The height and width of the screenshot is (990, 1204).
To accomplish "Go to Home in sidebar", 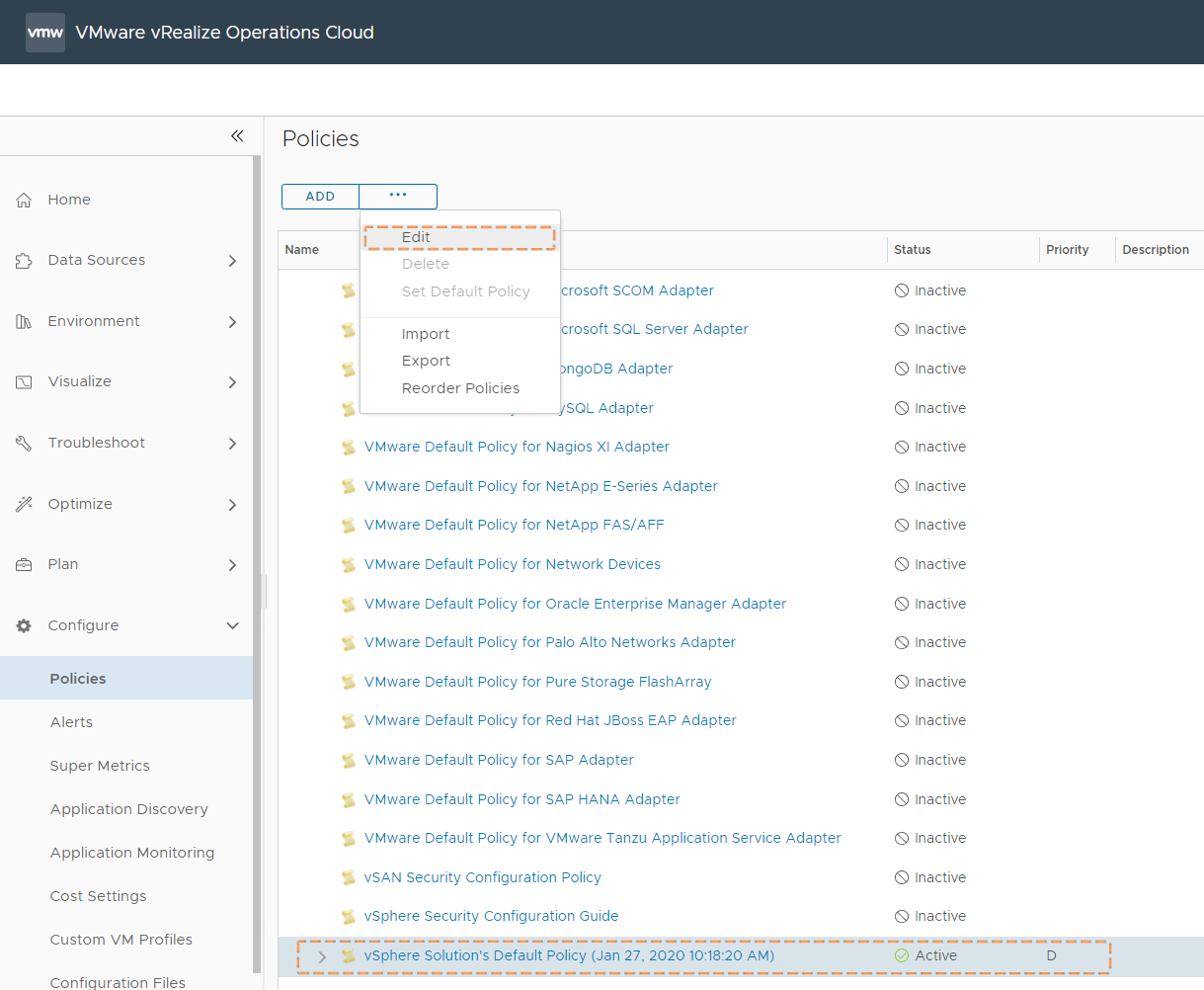I will click(69, 200).
